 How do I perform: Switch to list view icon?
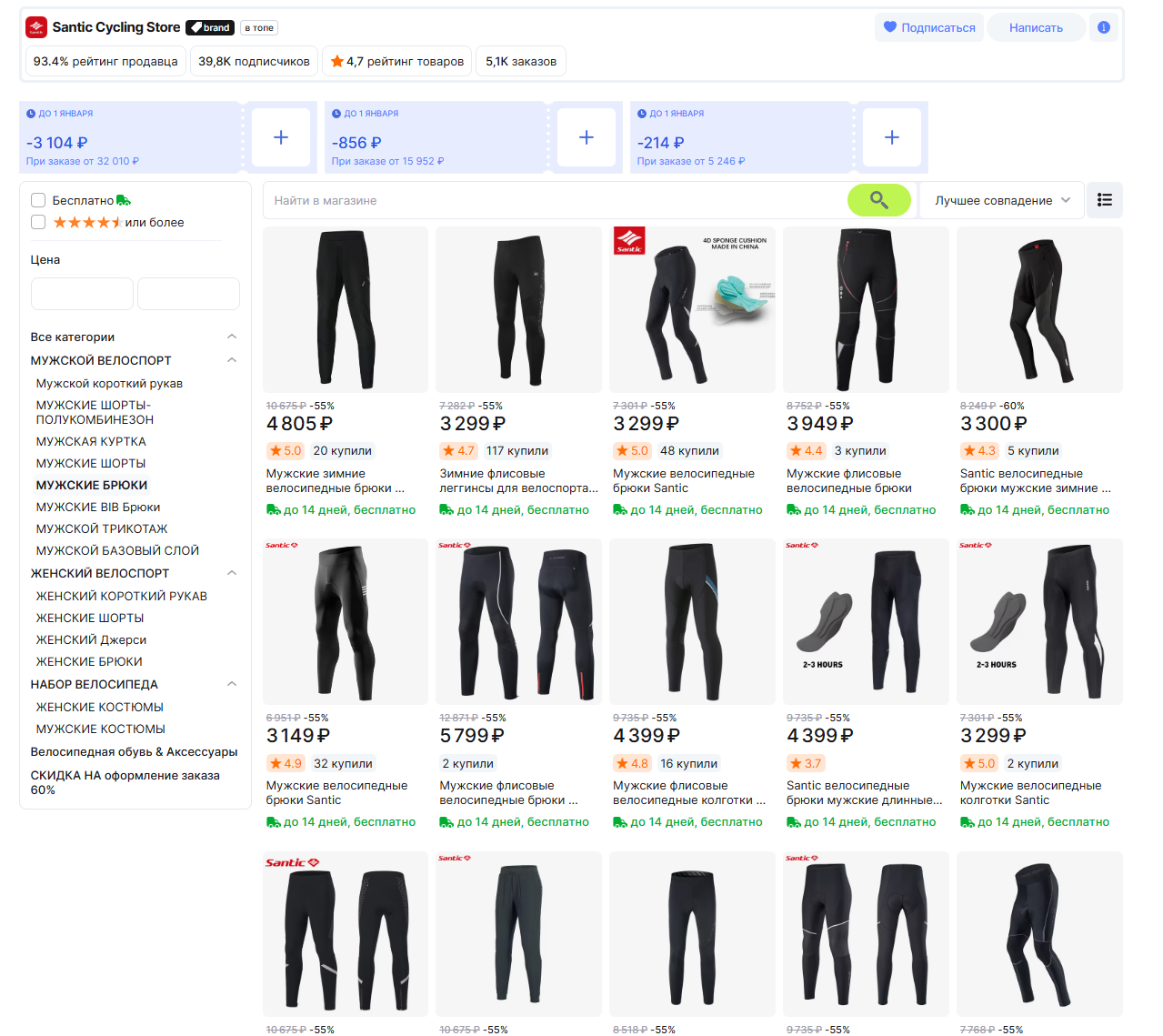1105,200
